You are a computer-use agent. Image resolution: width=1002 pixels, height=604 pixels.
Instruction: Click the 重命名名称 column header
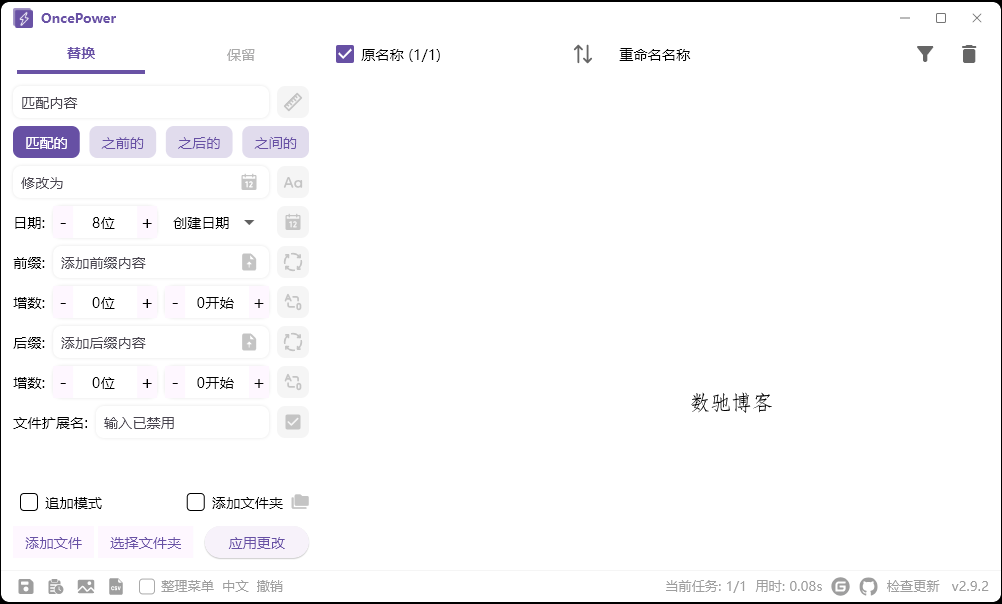[654, 55]
